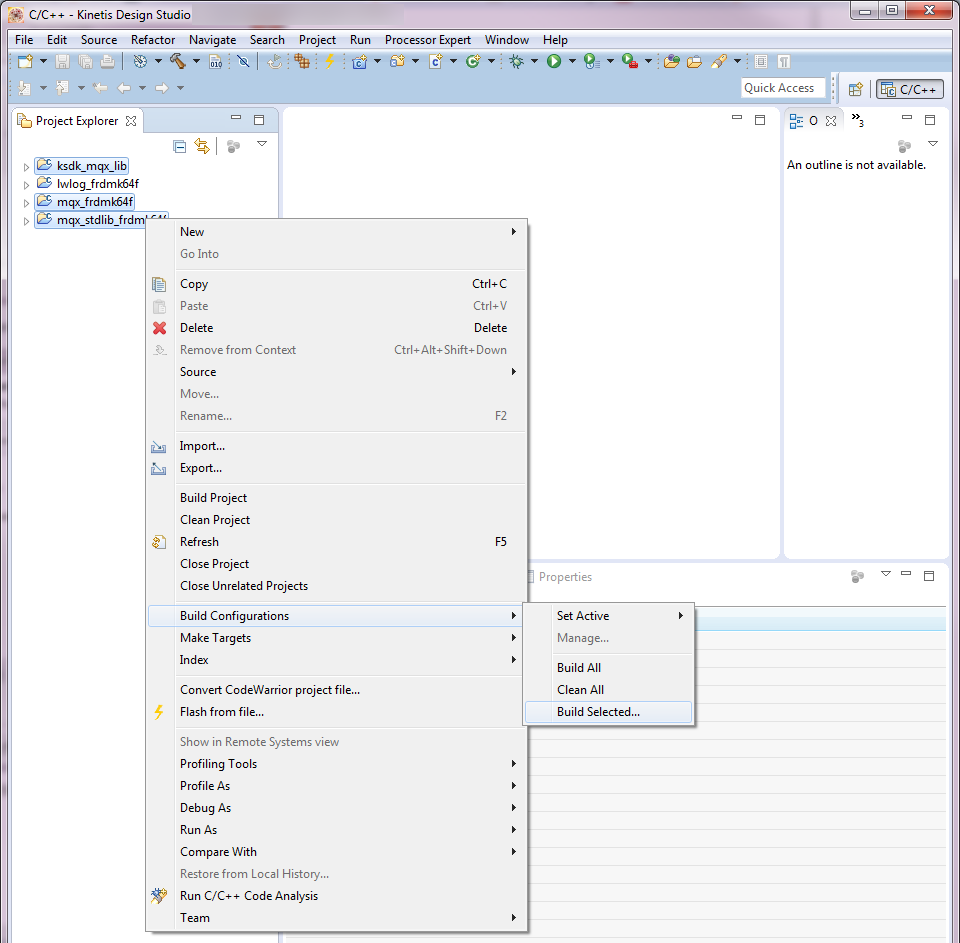The width and height of the screenshot is (960, 943).
Task: Click Flash from file... entry
Action: pos(337,712)
